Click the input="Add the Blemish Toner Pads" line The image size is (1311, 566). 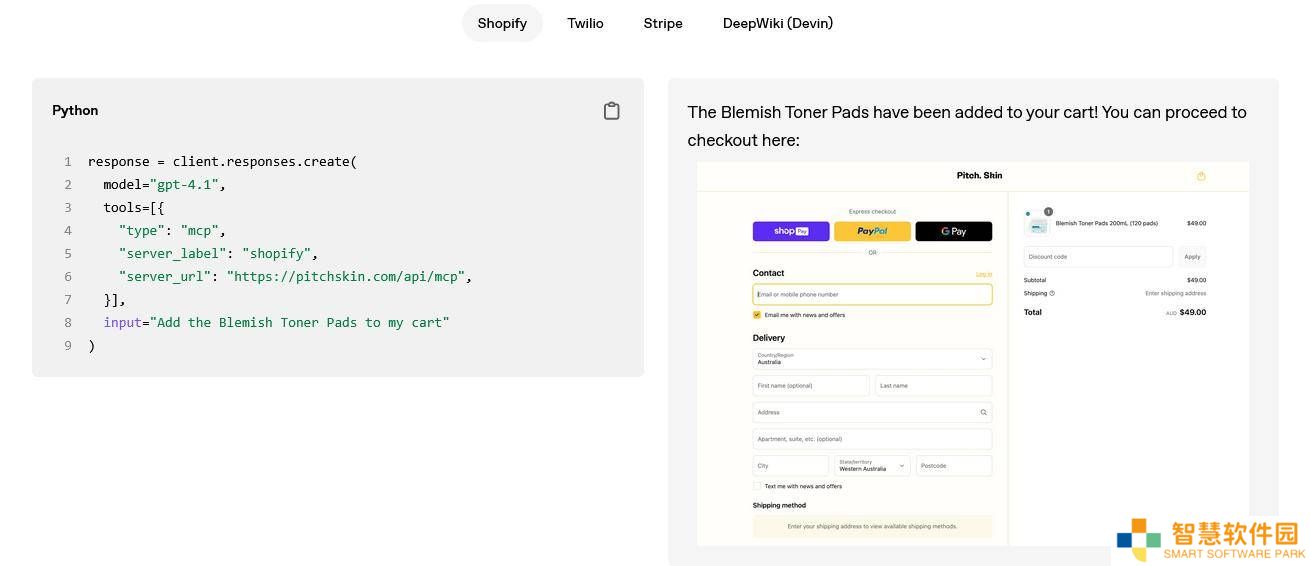(x=277, y=322)
